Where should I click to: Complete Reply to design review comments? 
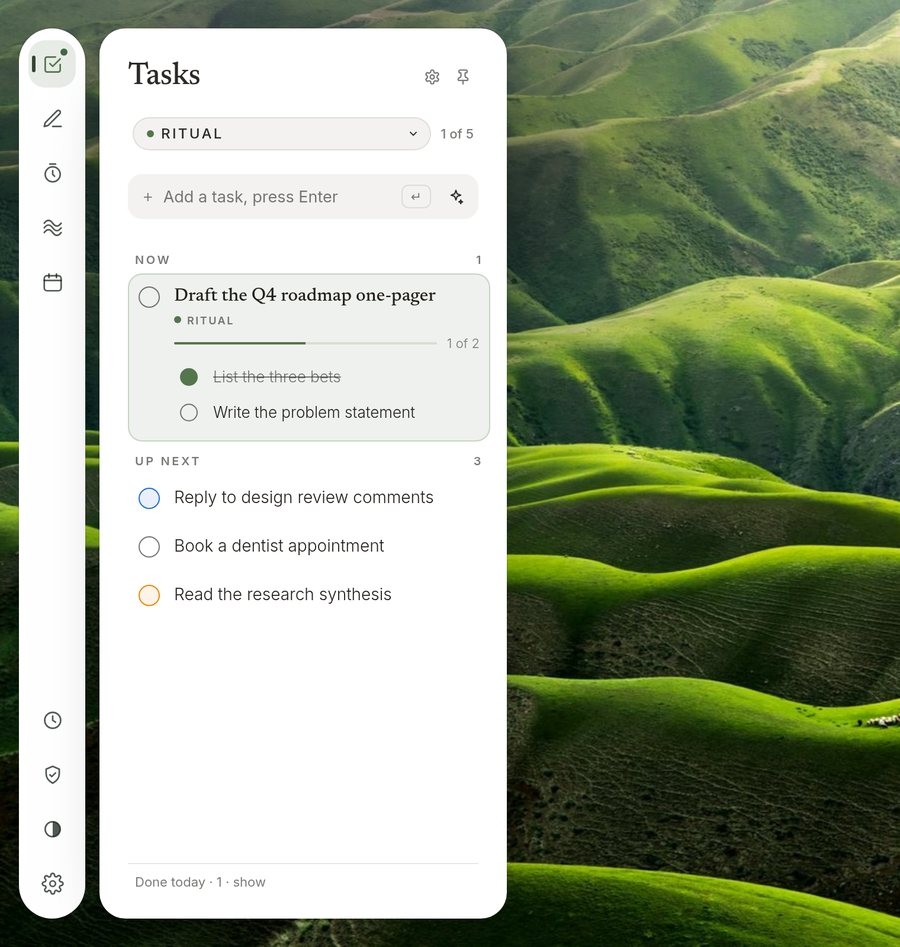pyautogui.click(x=149, y=498)
